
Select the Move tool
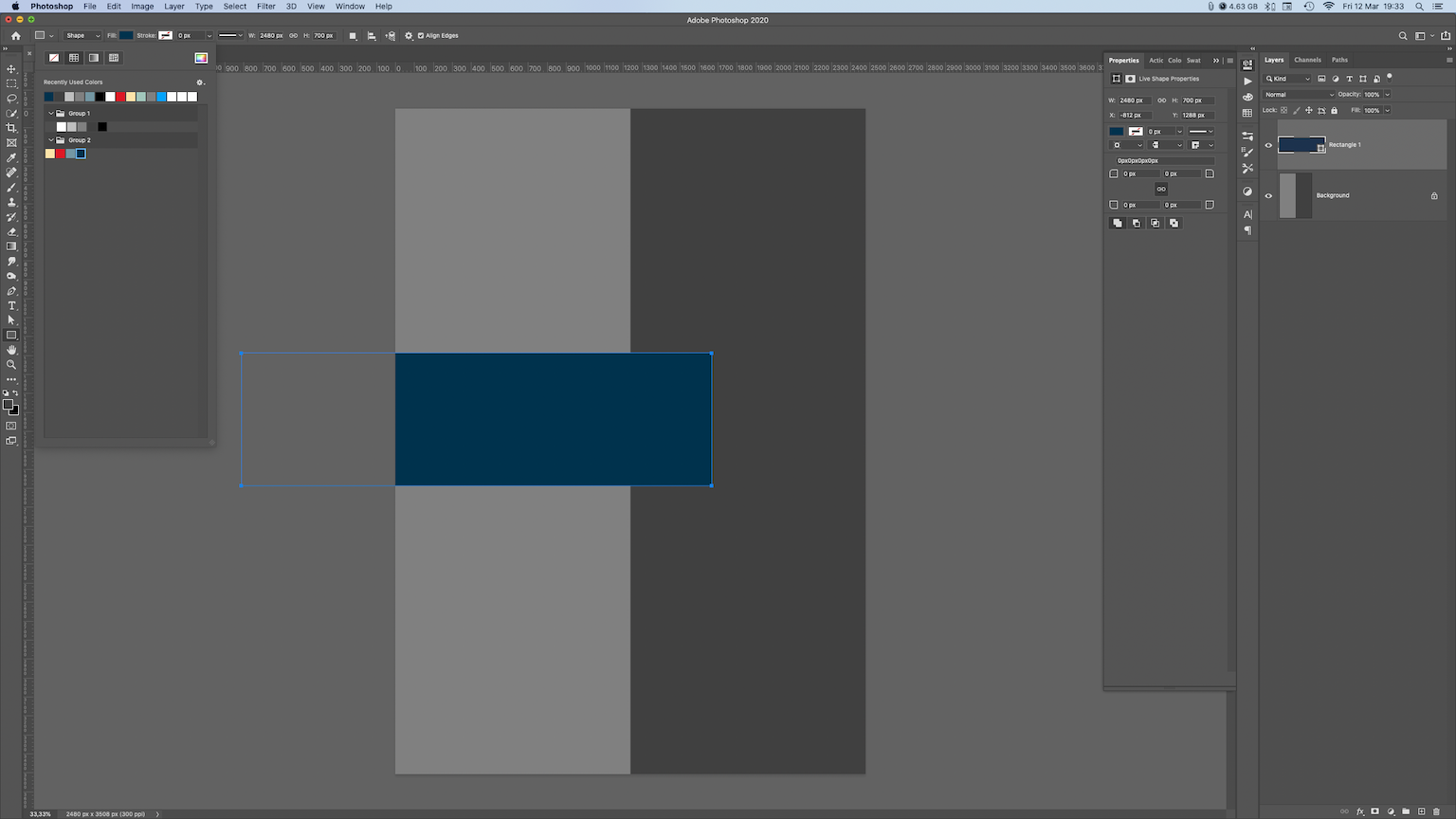(11, 69)
